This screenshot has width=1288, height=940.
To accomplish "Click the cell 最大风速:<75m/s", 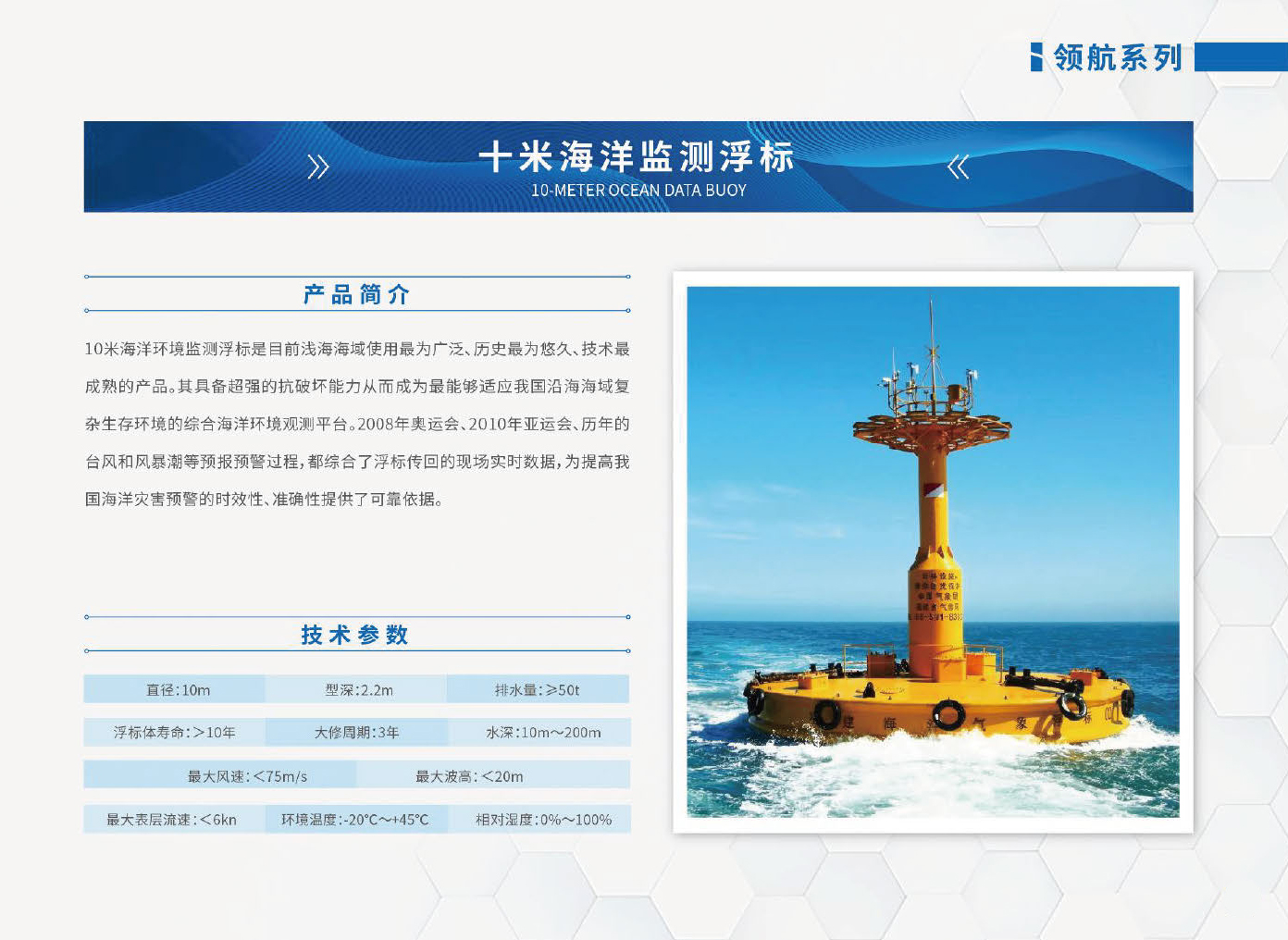I will pos(220,775).
